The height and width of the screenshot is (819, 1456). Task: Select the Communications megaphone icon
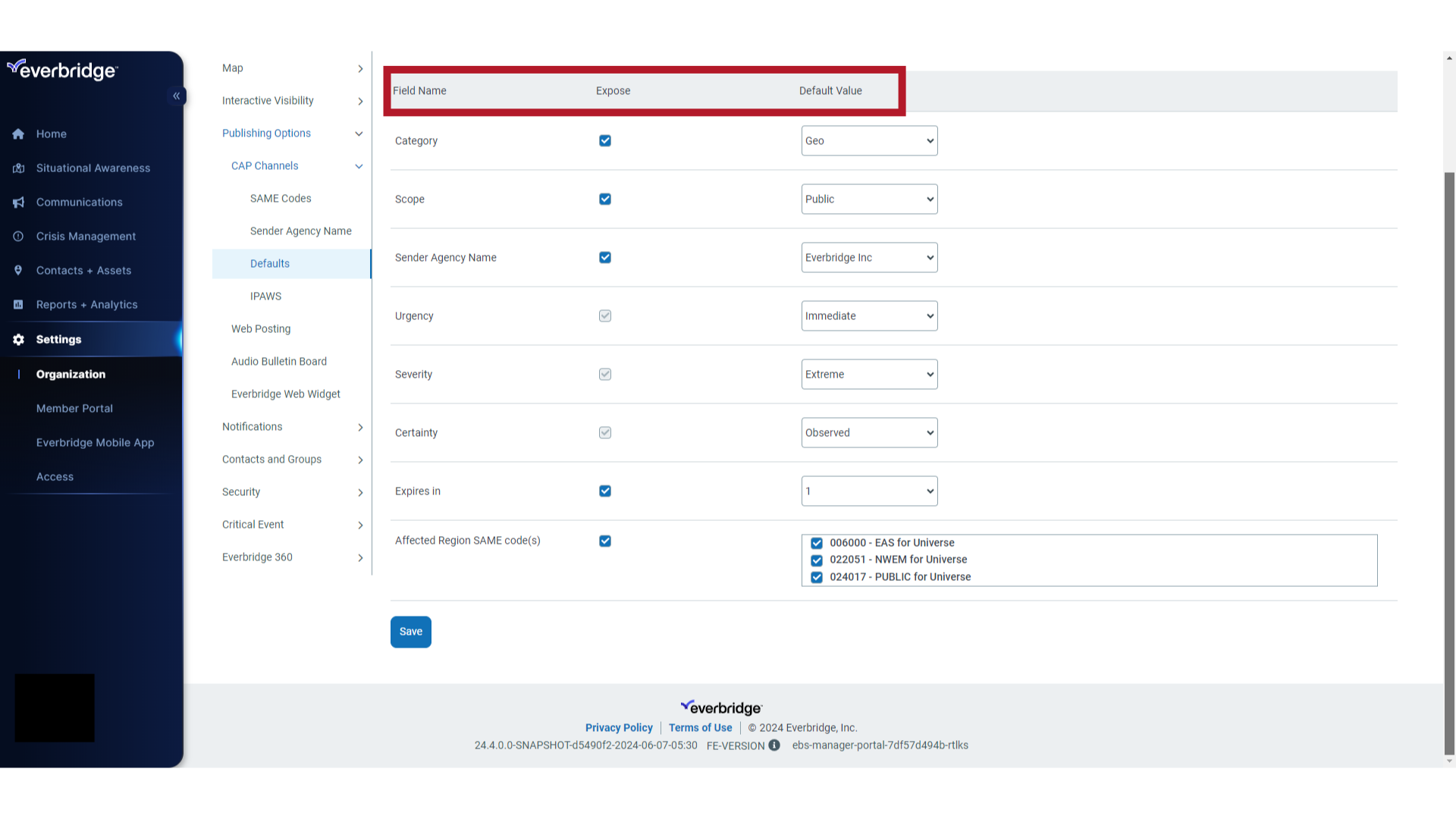[x=18, y=202]
